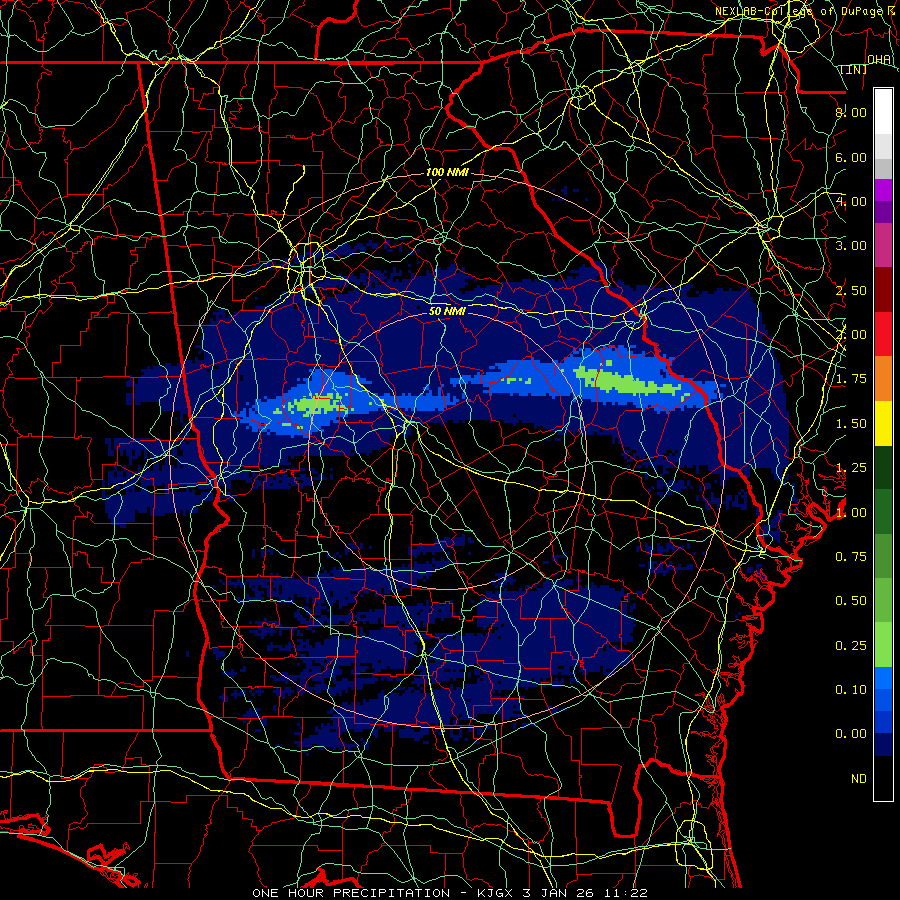Viewport: 900px width, 900px height.
Task: Click the 3.00 legend value
Action: 851,245
